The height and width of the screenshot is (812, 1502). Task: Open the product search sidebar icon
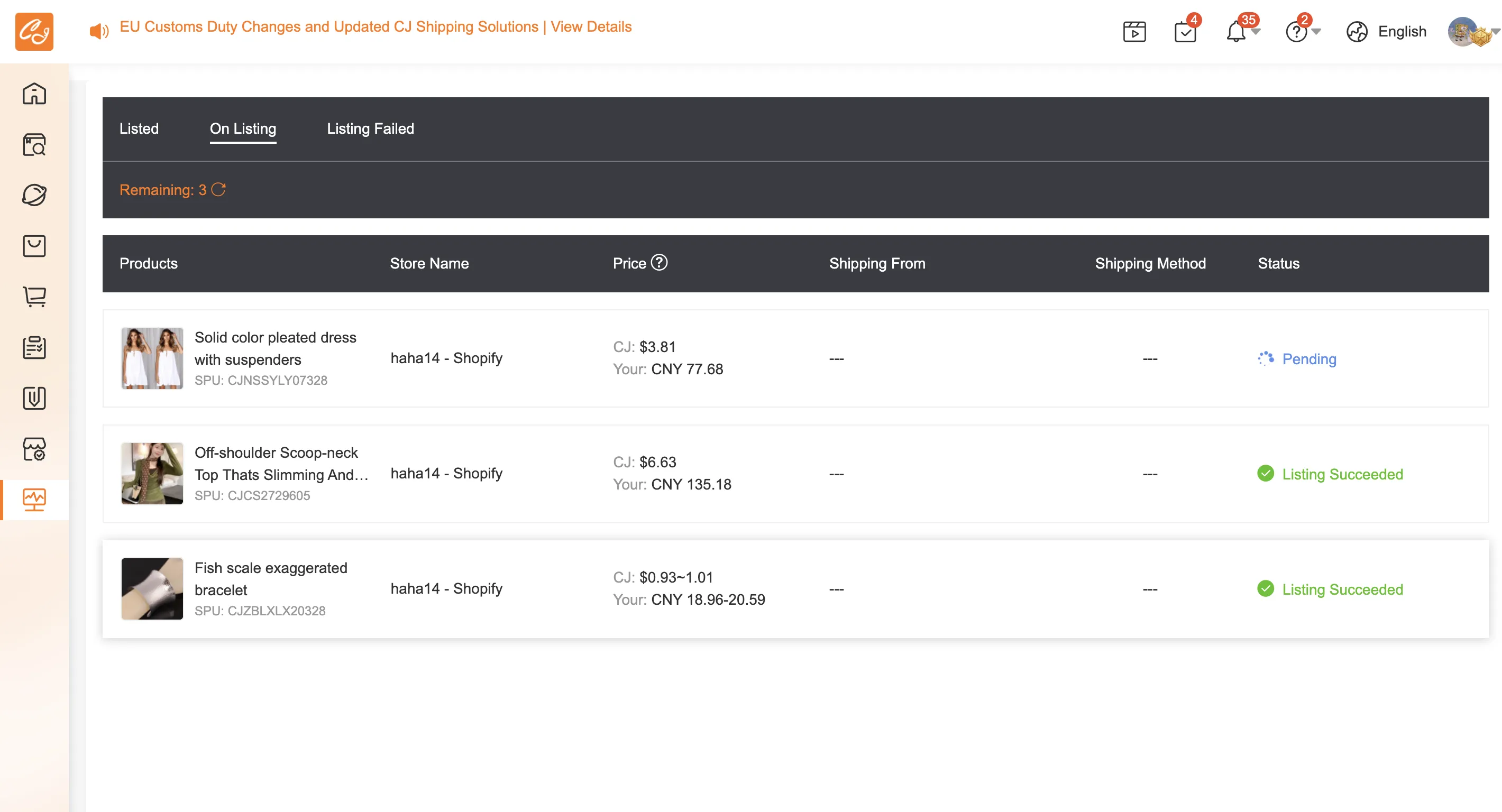34,144
